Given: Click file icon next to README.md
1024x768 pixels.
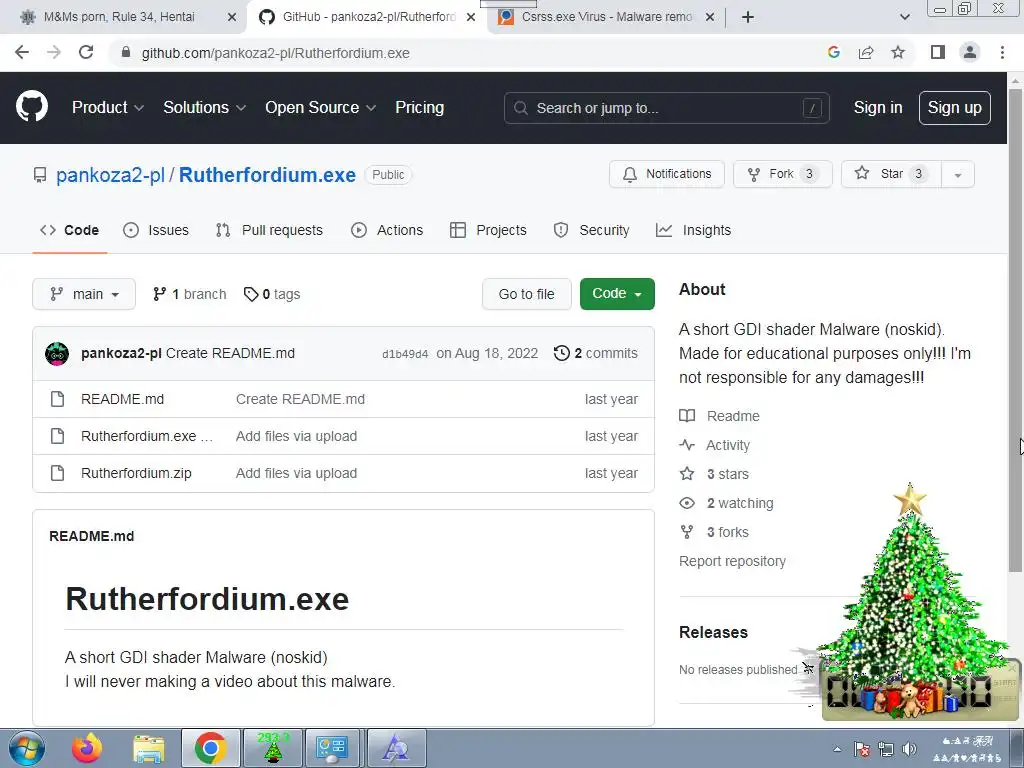Looking at the screenshot, I should 57,399.
